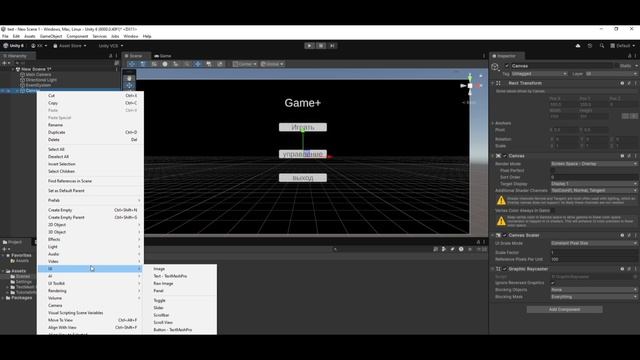Select Button - TextMeshPro in UI submenu

coord(180,330)
